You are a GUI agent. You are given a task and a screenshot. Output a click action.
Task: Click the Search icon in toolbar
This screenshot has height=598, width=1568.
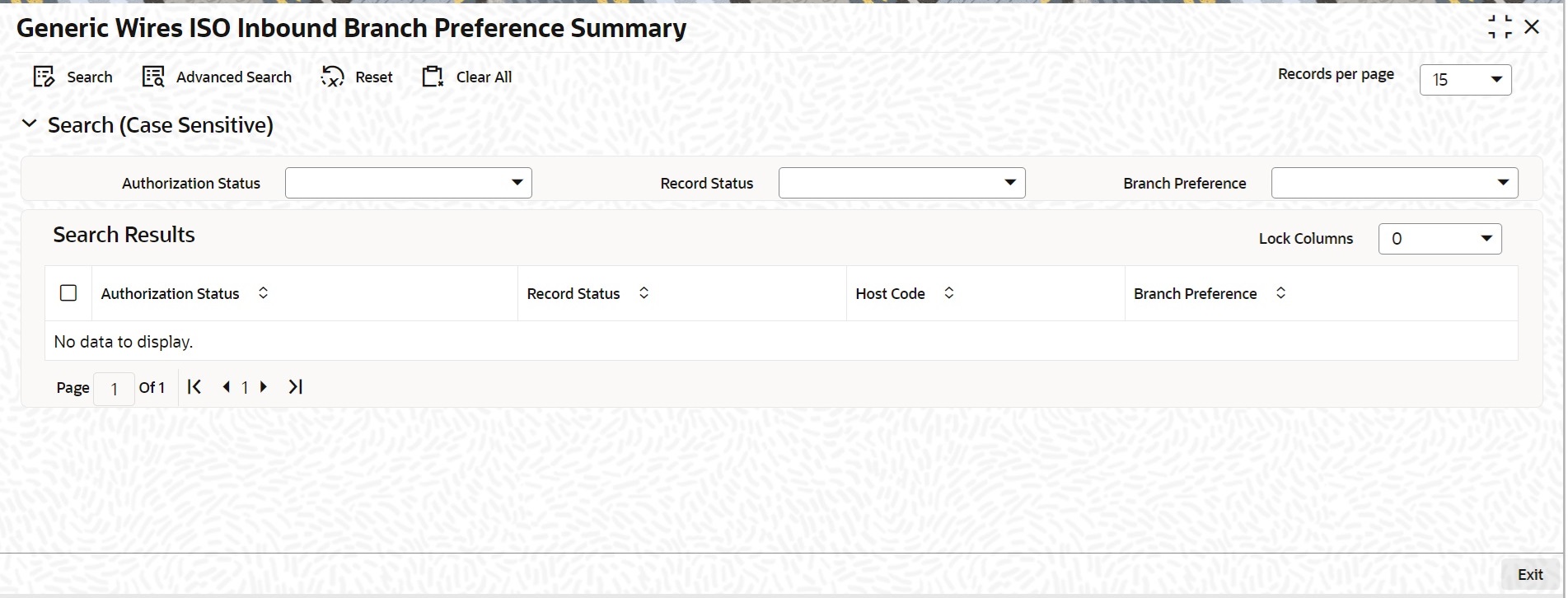point(44,77)
